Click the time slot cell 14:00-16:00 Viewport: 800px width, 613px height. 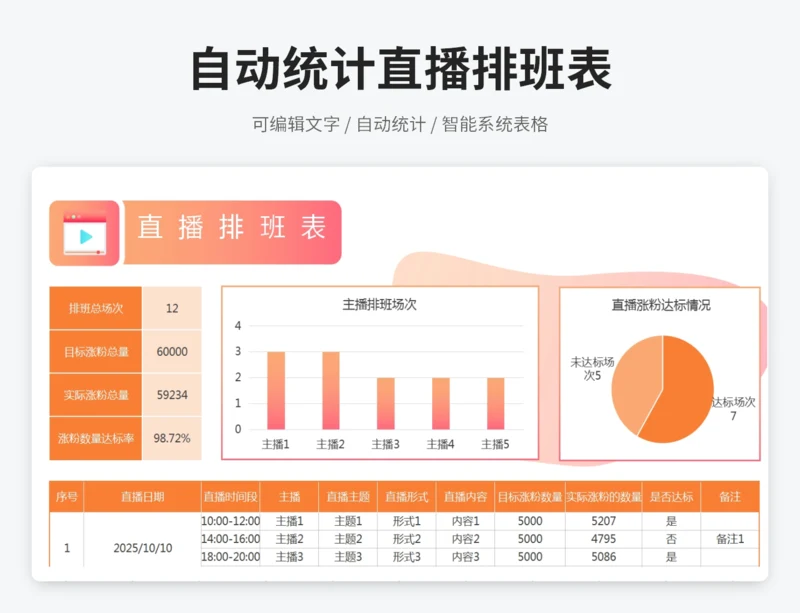tap(231, 539)
